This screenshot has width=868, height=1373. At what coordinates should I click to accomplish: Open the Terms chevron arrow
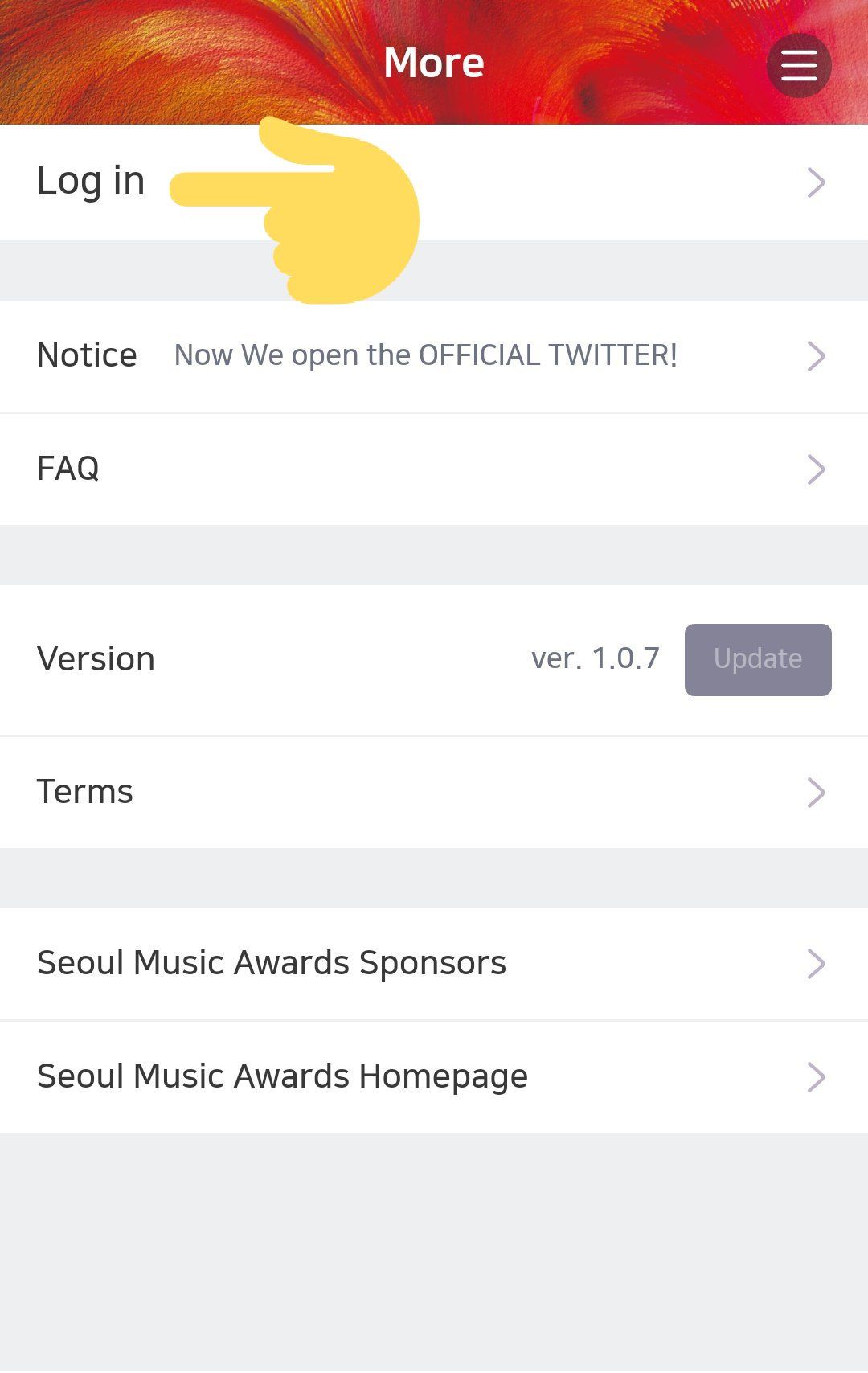pyautogui.click(x=815, y=793)
